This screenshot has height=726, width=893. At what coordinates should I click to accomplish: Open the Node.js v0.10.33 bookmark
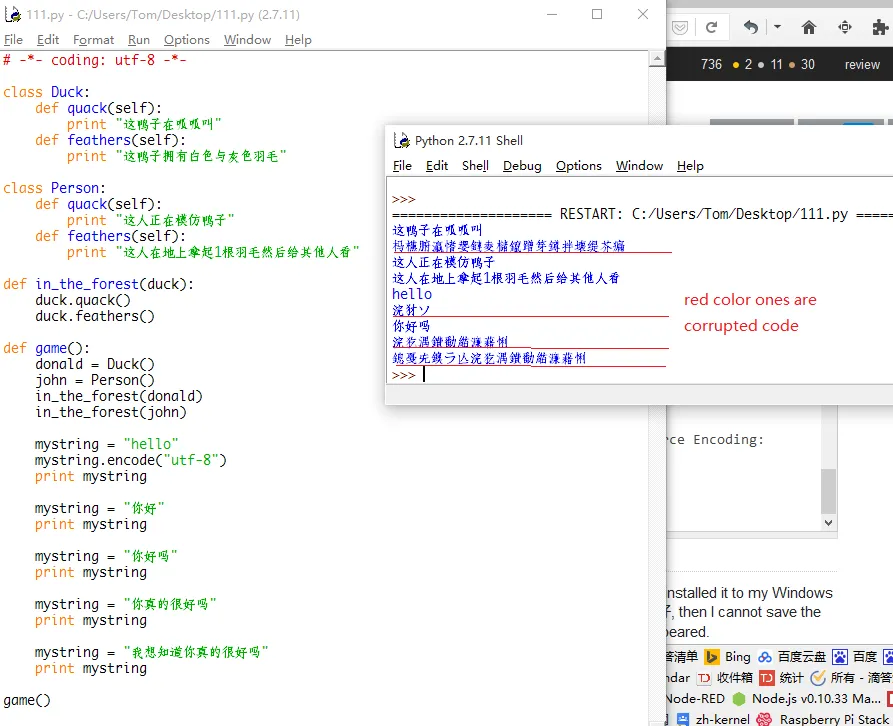click(x=806, y=699)
